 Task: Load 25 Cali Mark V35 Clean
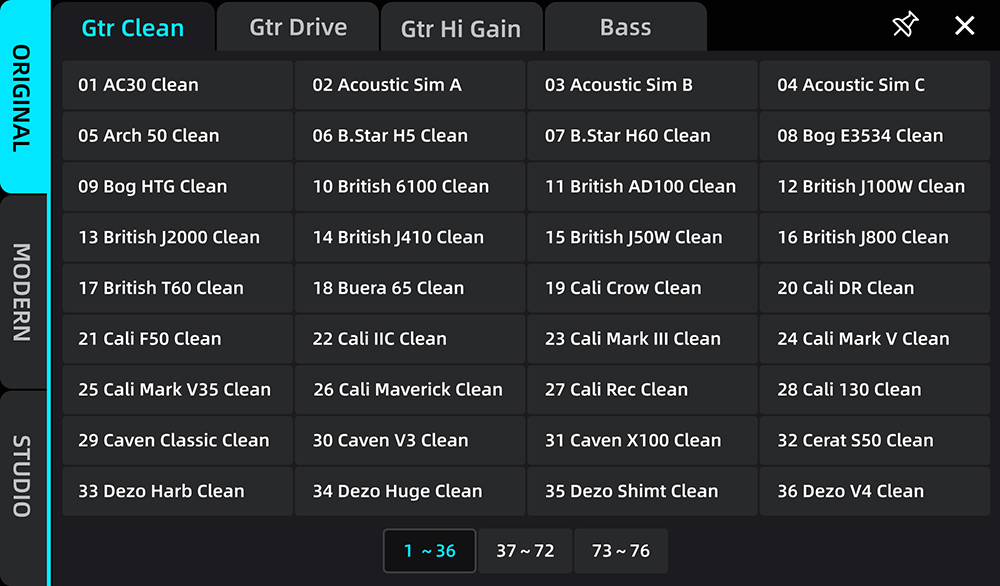178,390
